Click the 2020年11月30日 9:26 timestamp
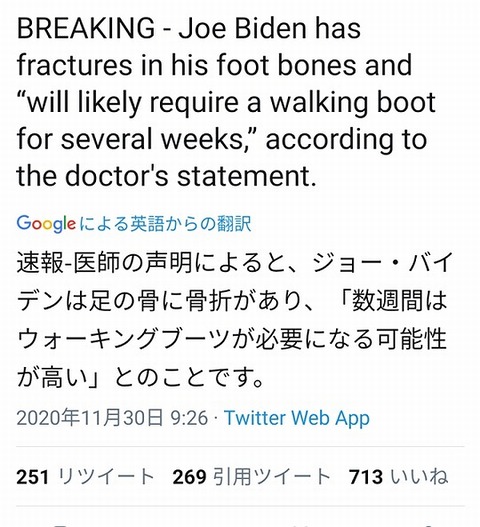 click(112, 418)
